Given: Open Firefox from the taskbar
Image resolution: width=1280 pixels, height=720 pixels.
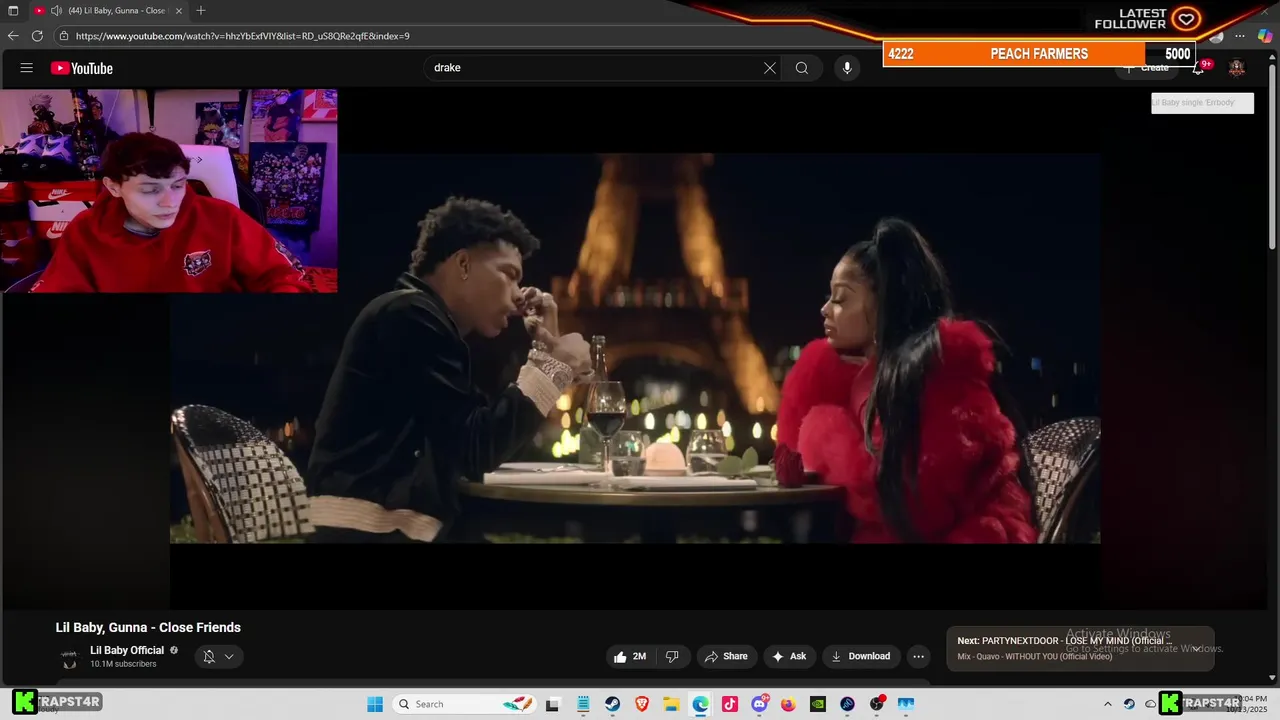Looking at the screenshot, I should (x=788, y=704).
